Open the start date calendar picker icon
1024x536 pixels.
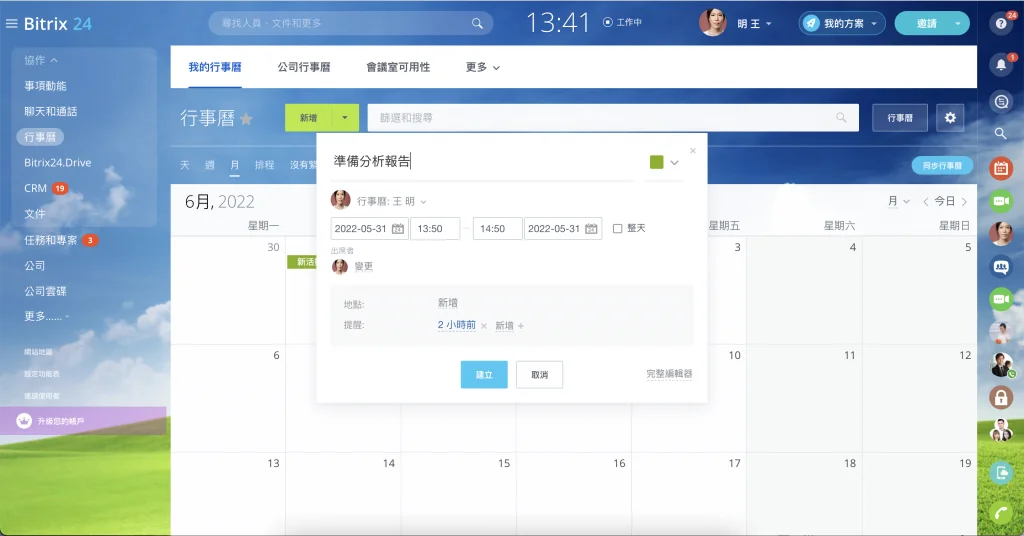click(398, 229)
